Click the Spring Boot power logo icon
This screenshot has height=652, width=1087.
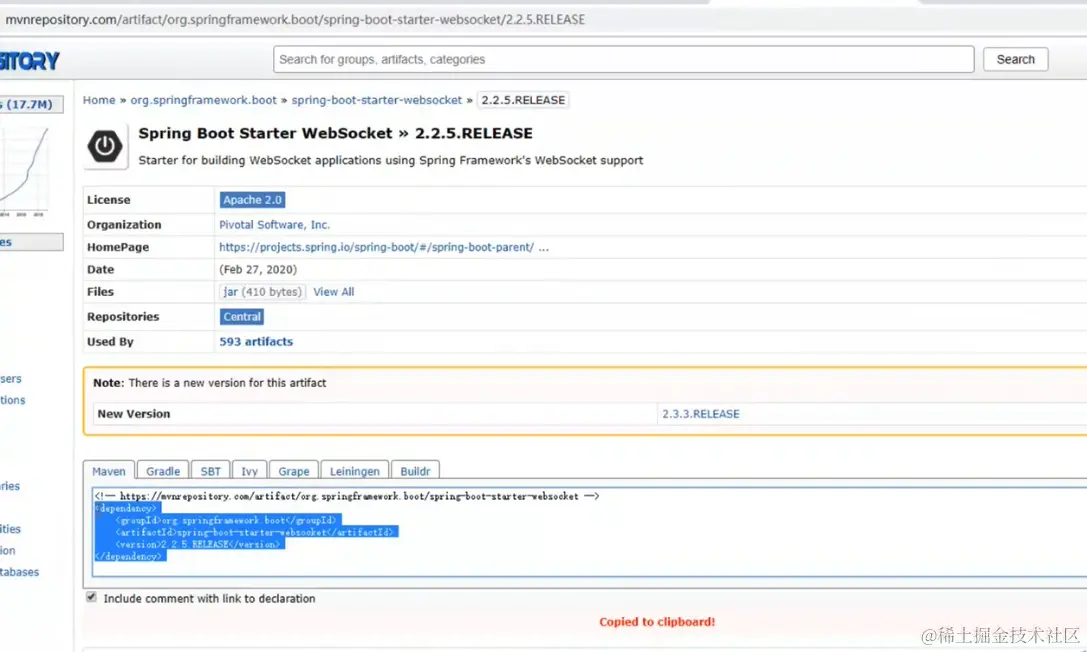click(105, 146)
